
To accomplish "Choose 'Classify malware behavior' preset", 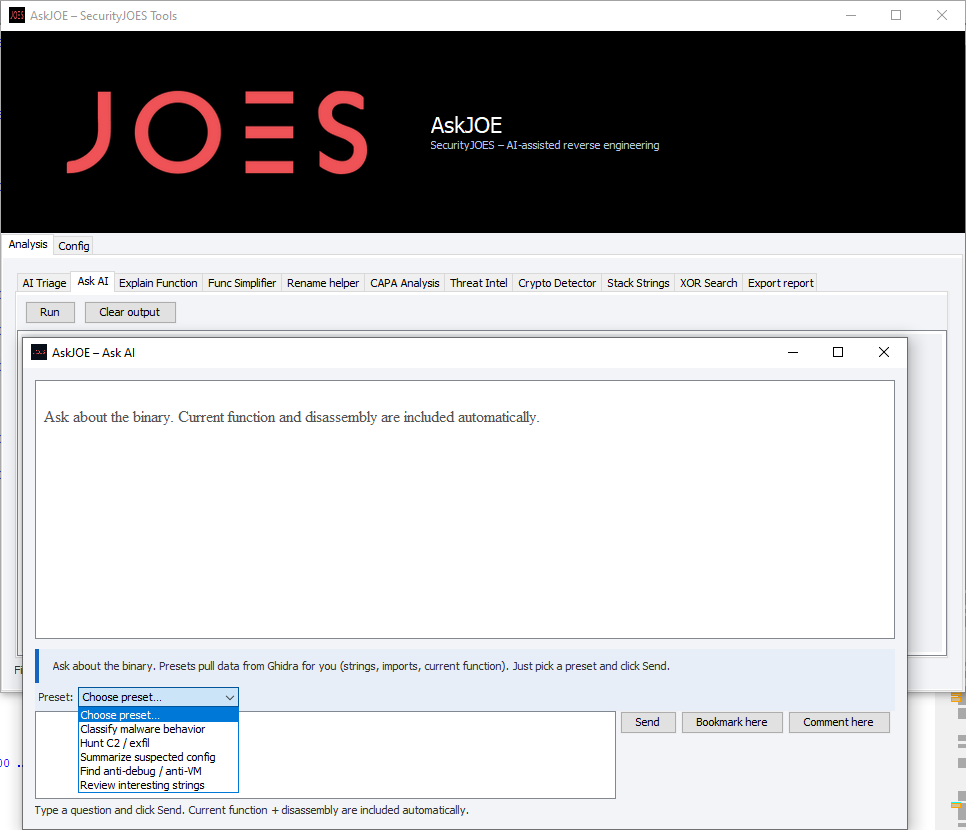I will pyautogui.click(x=158, y=729).
